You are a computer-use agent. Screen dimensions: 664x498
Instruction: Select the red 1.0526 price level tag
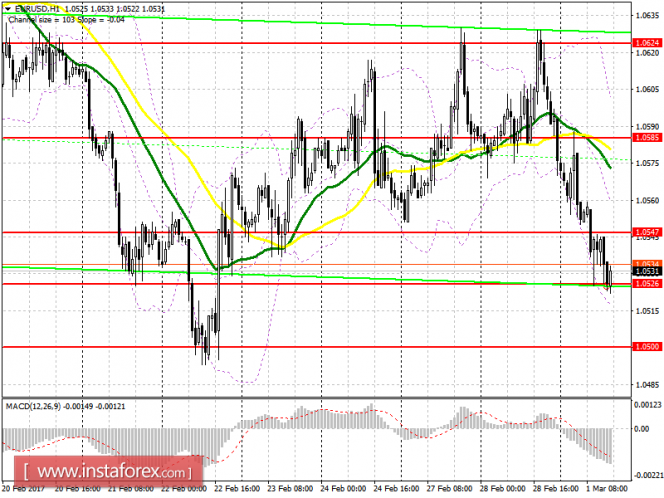[x=647, y=284]
